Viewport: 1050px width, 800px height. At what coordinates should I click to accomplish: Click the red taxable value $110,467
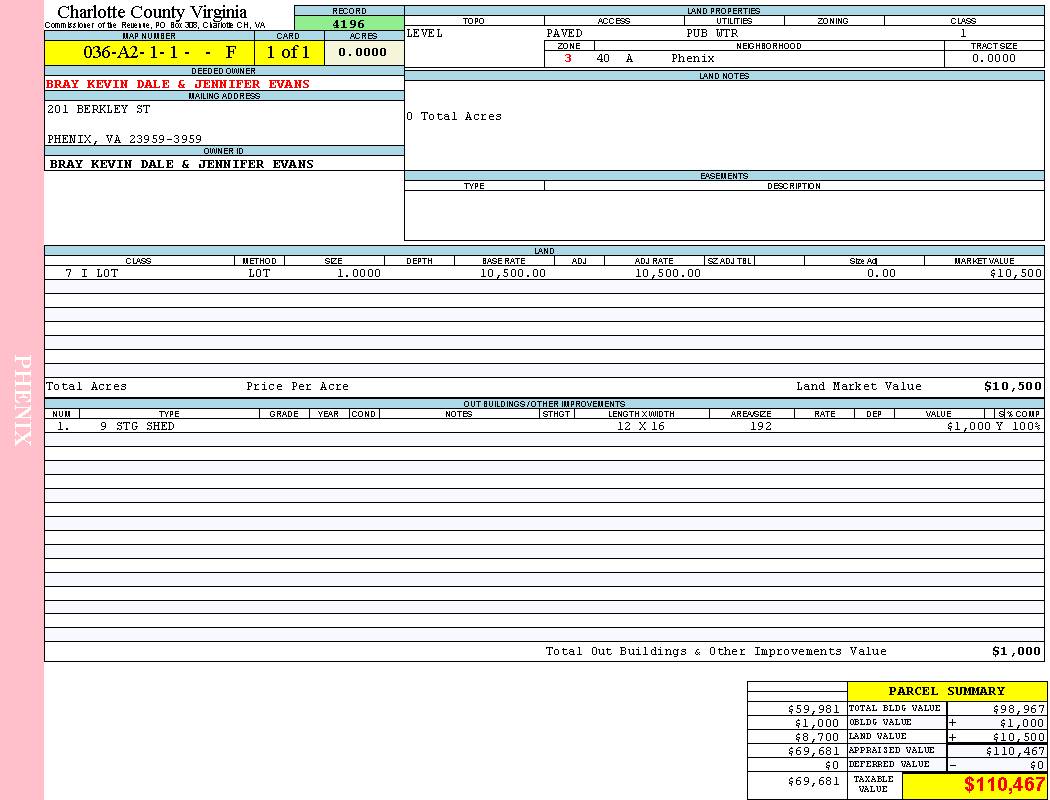[x=1004, y=785]
